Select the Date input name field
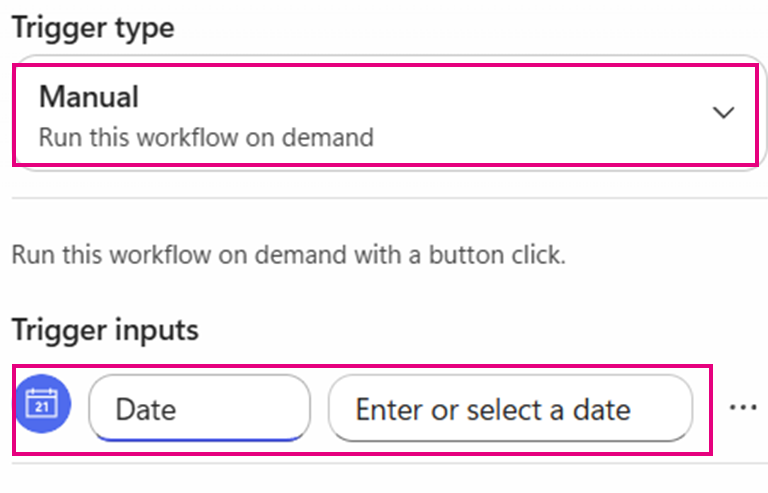Screen dimensions: 768x493 pos(199,408)
